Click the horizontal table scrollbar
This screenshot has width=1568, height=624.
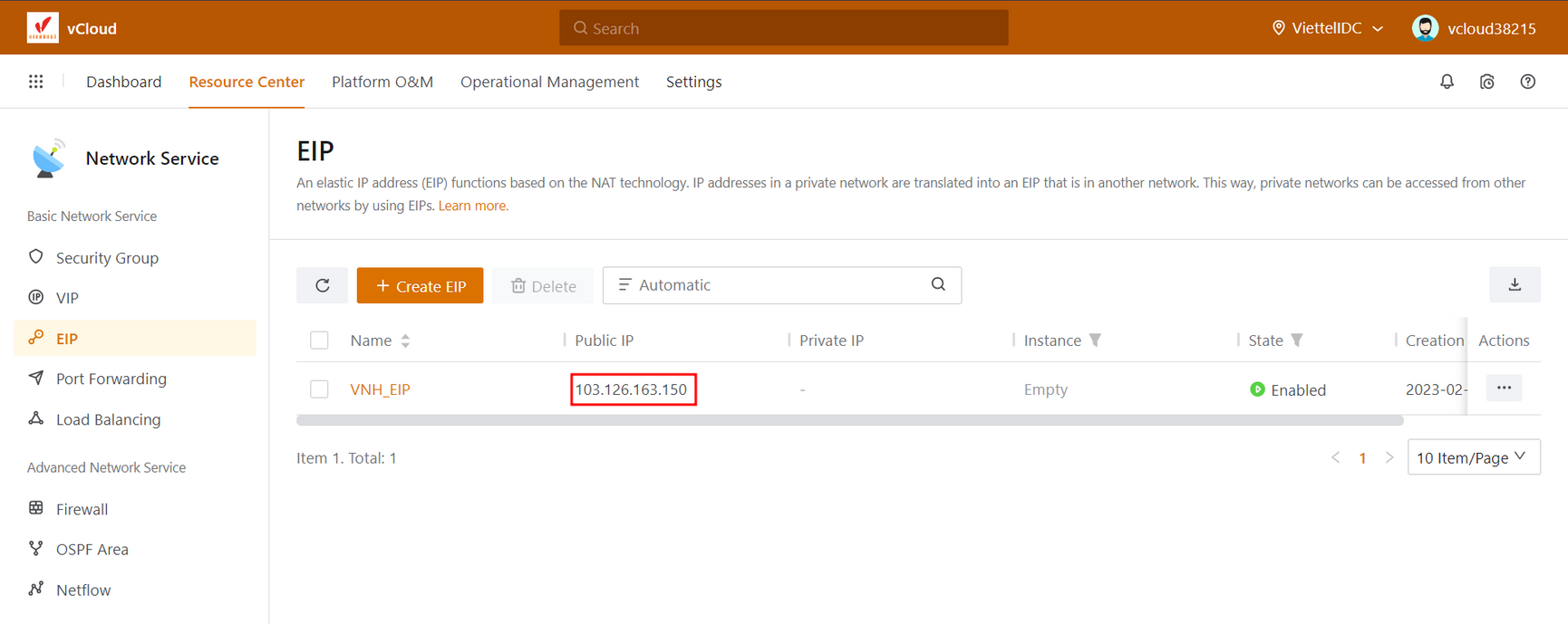[x=849, y=420]
